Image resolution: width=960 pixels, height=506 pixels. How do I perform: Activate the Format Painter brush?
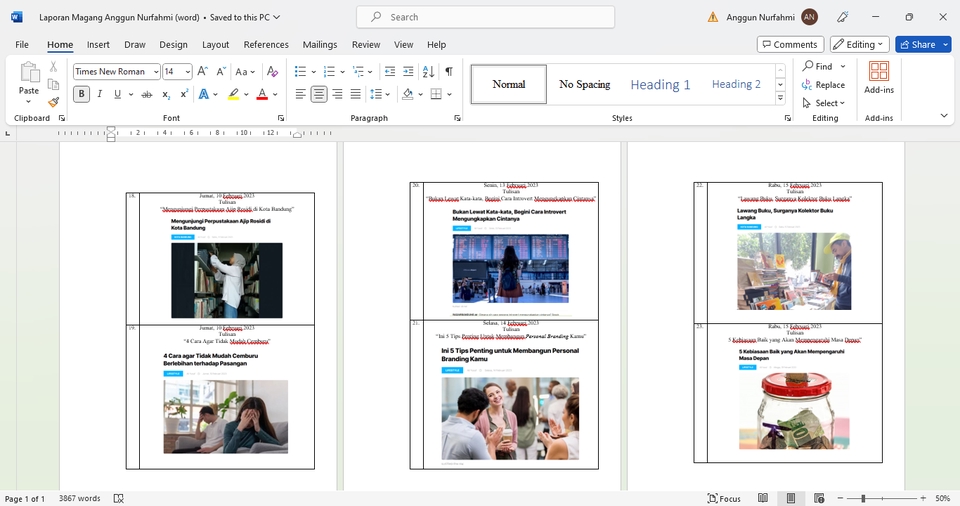pyautogui.click(x=53, y=102)
